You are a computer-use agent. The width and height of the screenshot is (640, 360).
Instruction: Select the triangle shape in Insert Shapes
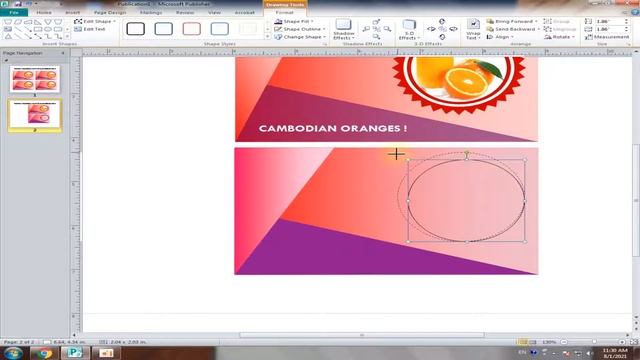(8, 37)
